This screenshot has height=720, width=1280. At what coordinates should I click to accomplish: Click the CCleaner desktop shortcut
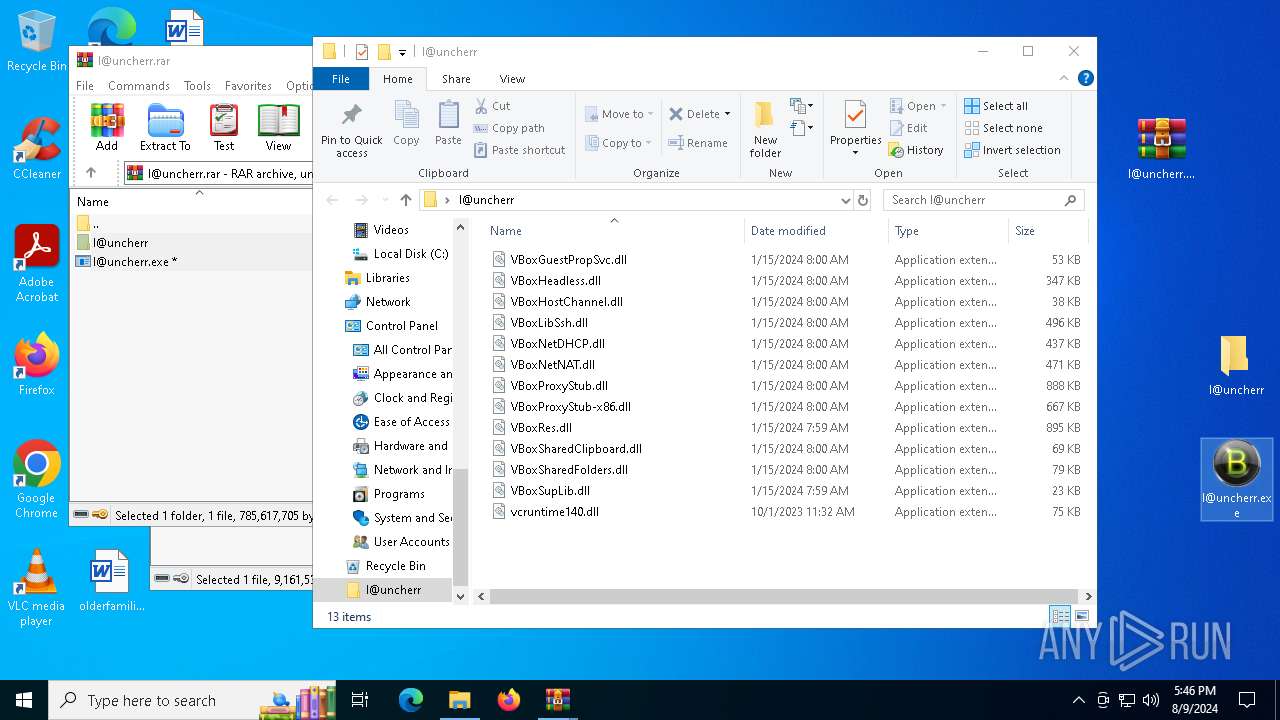point(37,148)
